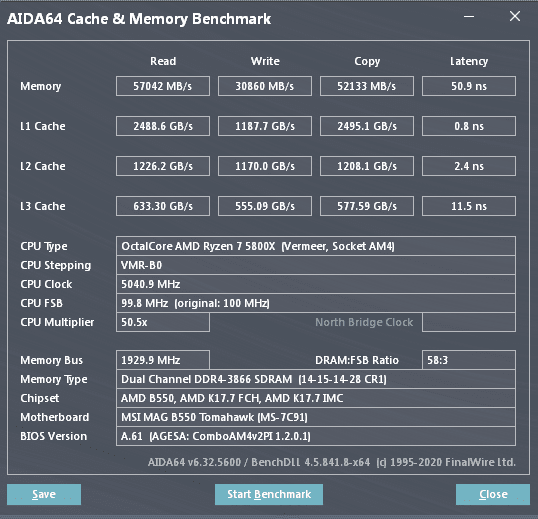Click the L2 Cache row label
The image size is (538, 519).
(43, 166)
